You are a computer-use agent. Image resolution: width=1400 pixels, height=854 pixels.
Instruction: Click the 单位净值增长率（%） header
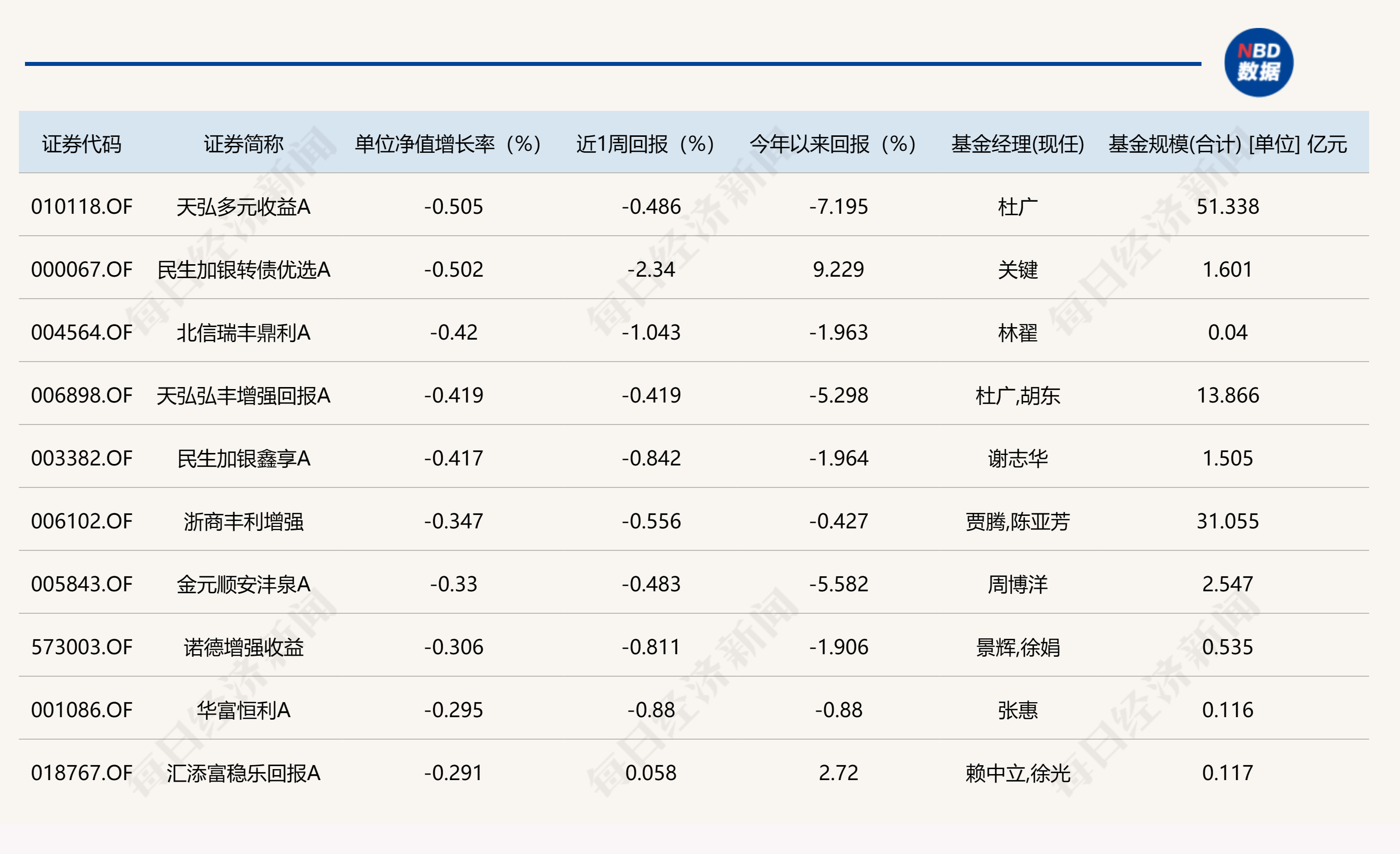coord(448,144)
